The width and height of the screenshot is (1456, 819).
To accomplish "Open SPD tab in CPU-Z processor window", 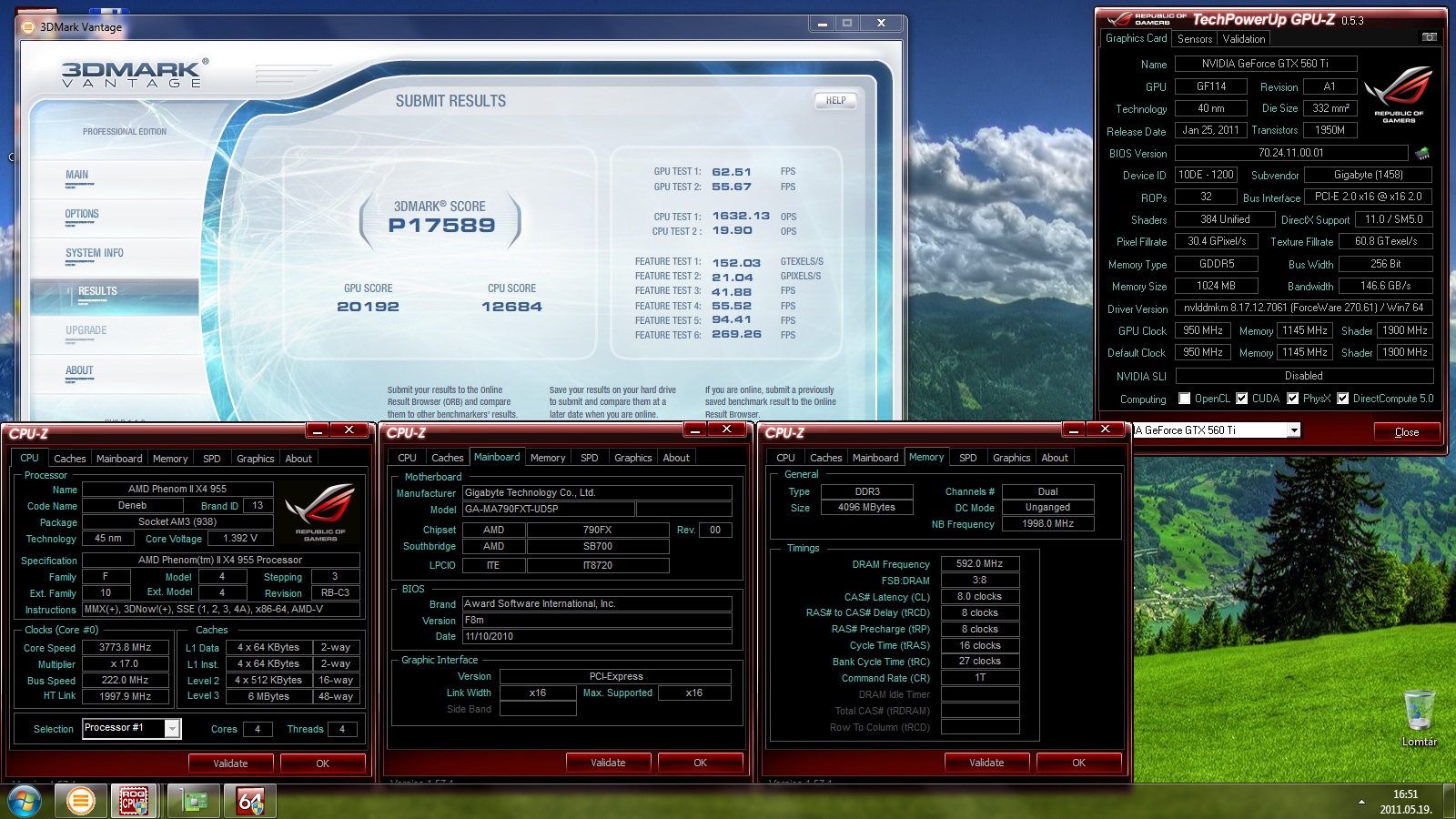I will click(211, 459).
